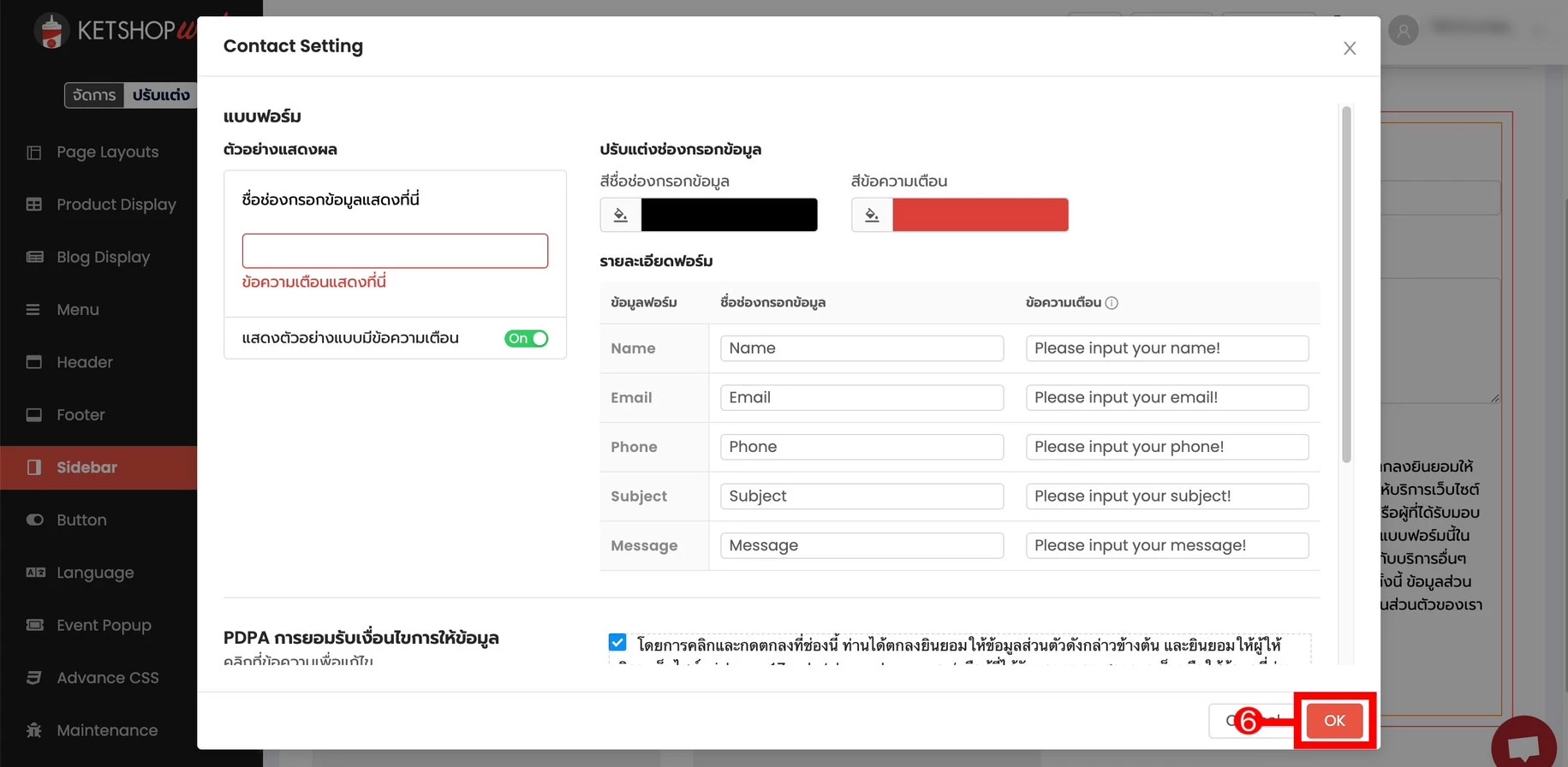This screenshot has height=767, width=1568.
Task: Click the PDPA consent text to edit
Action: click(959, 649)
